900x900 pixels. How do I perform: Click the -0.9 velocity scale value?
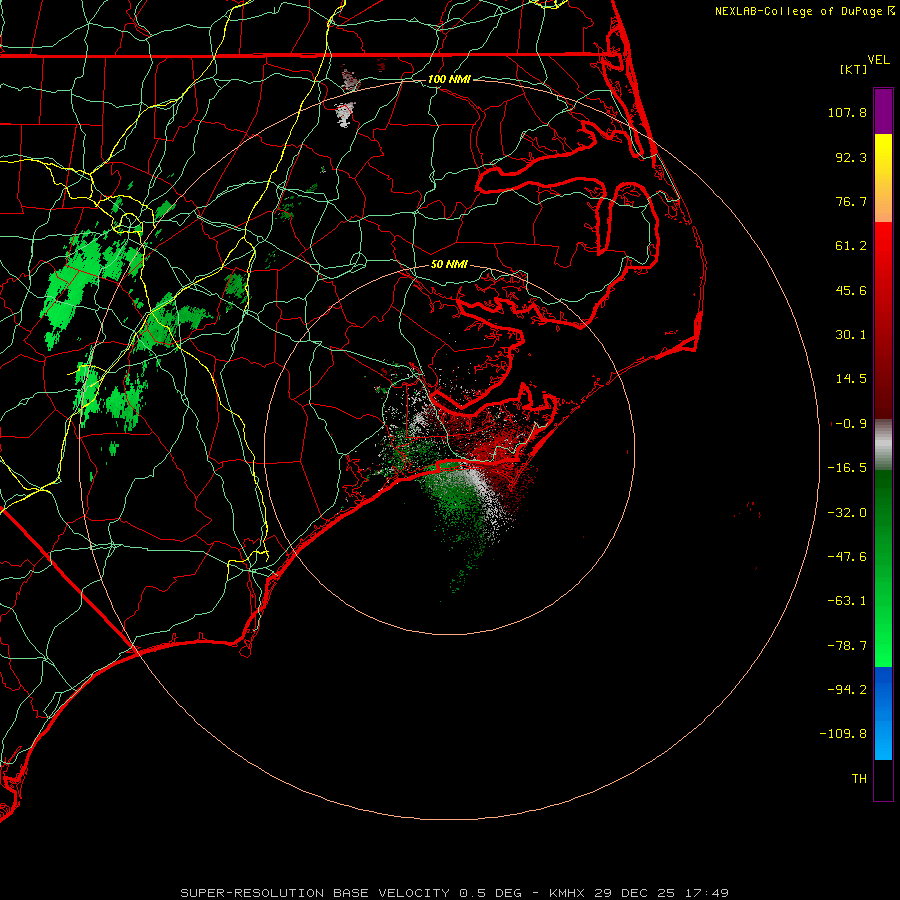click(851, 424)
